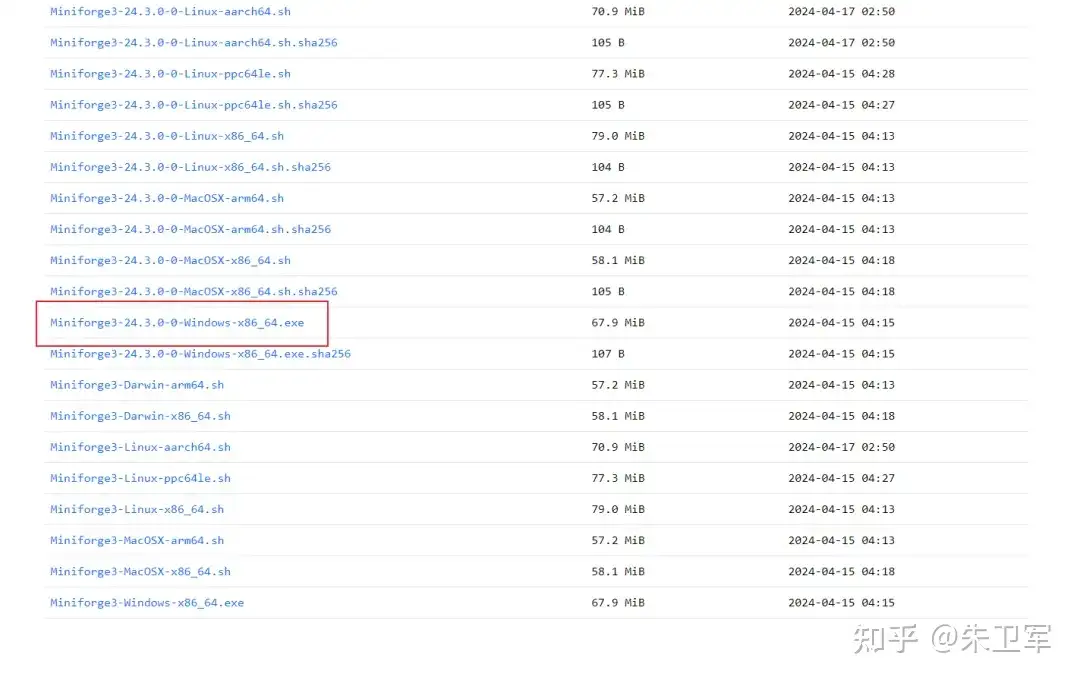The height and width of the screenshot is (683, 1080).
Task: Download Miniforge3-MacOSX-arm64.sh
Action: coord(137,540)
